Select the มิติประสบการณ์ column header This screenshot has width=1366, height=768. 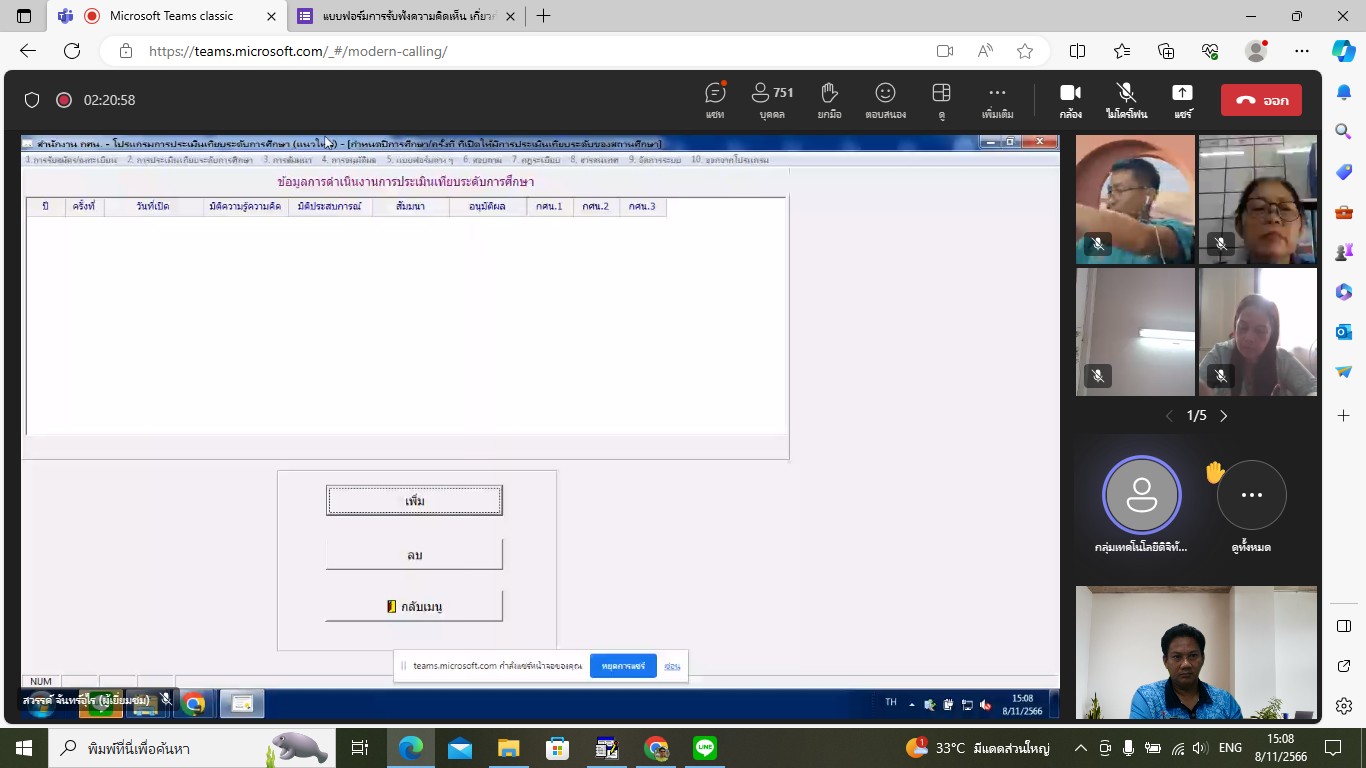[330, 207]
